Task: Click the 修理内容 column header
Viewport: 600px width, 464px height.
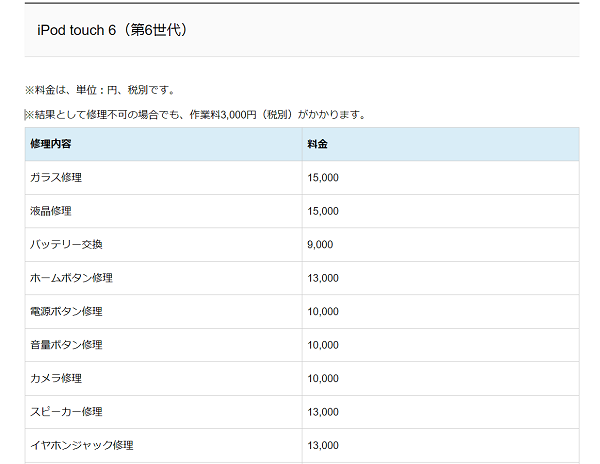Action: tap(51, 144)
